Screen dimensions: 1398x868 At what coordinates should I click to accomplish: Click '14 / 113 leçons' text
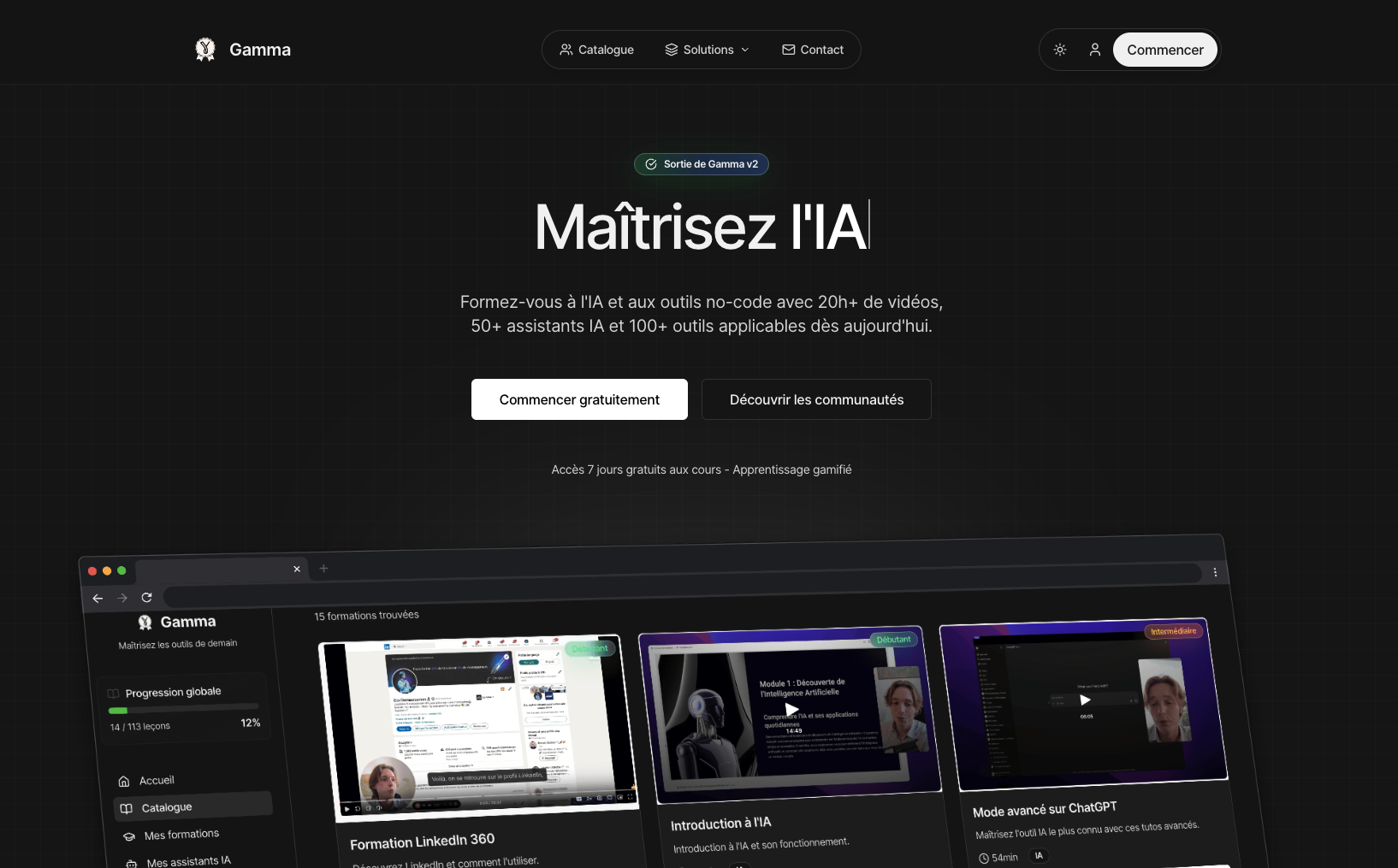[140, 727]
